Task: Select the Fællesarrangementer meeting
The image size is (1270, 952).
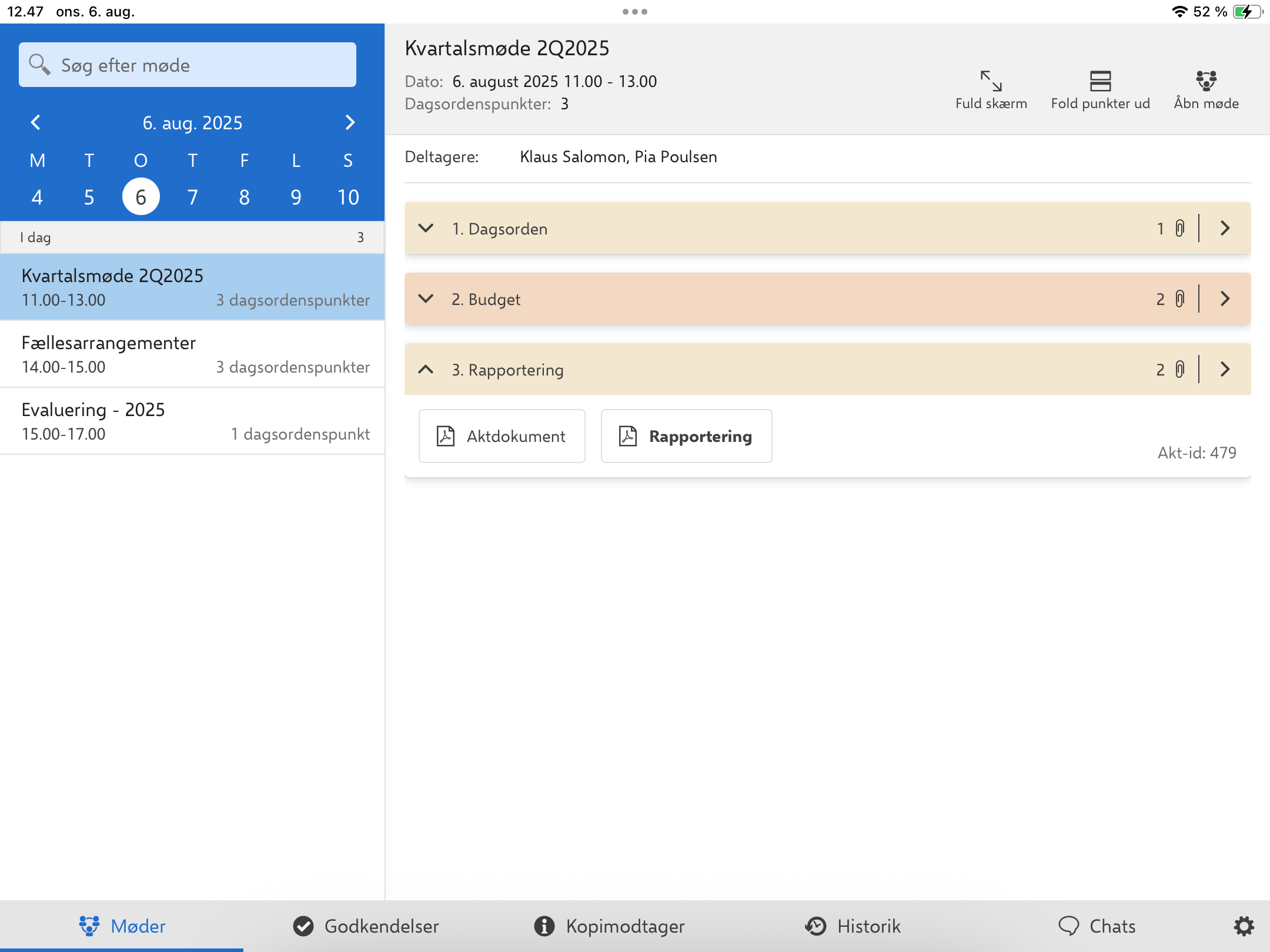Action: (x=192, y=354)
